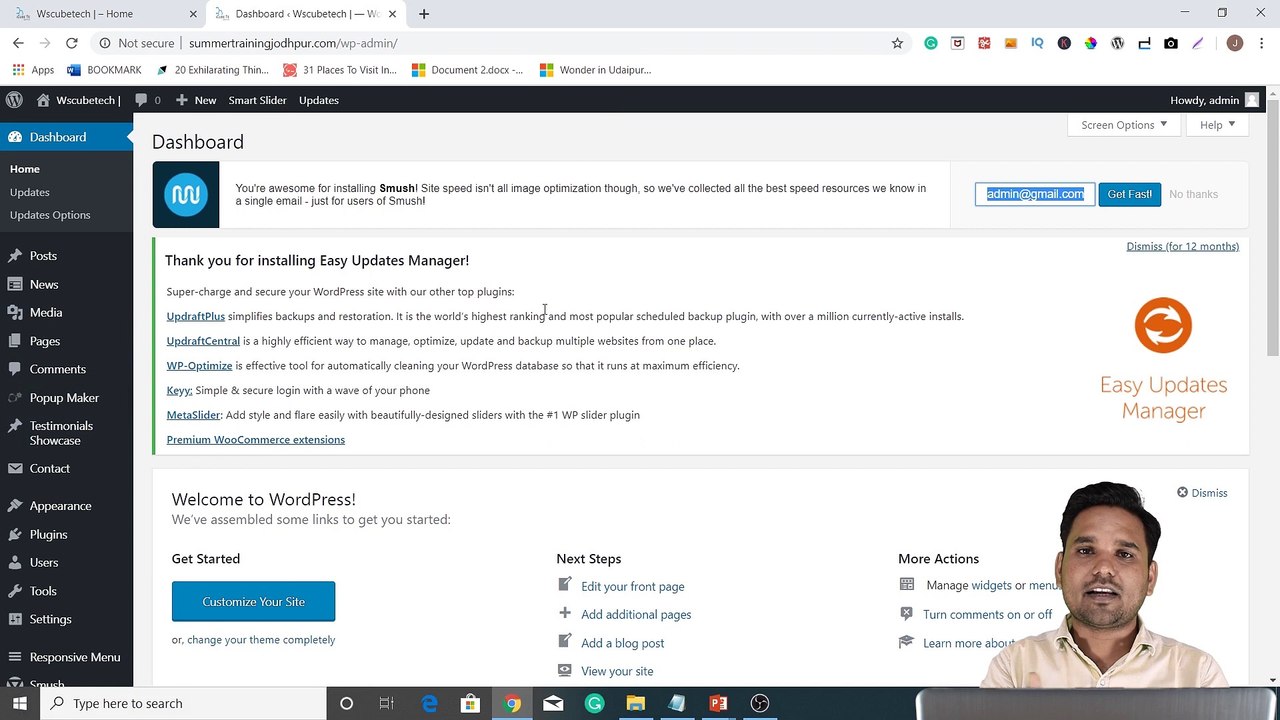Open Smart Slider in admin bar
Screen dimensions: 1280x720
257,100
